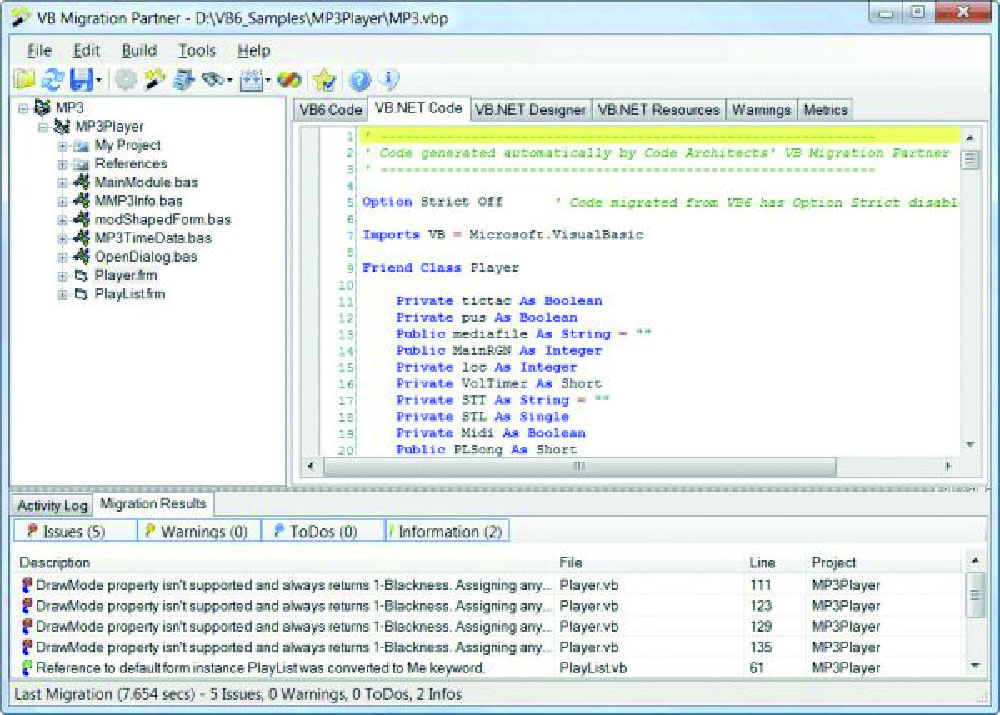Image resolution: width=1000 pixels, height=715 pixels.
Task: Expand the MMP3Info.bas node
Action: click(x=62, y=202)
